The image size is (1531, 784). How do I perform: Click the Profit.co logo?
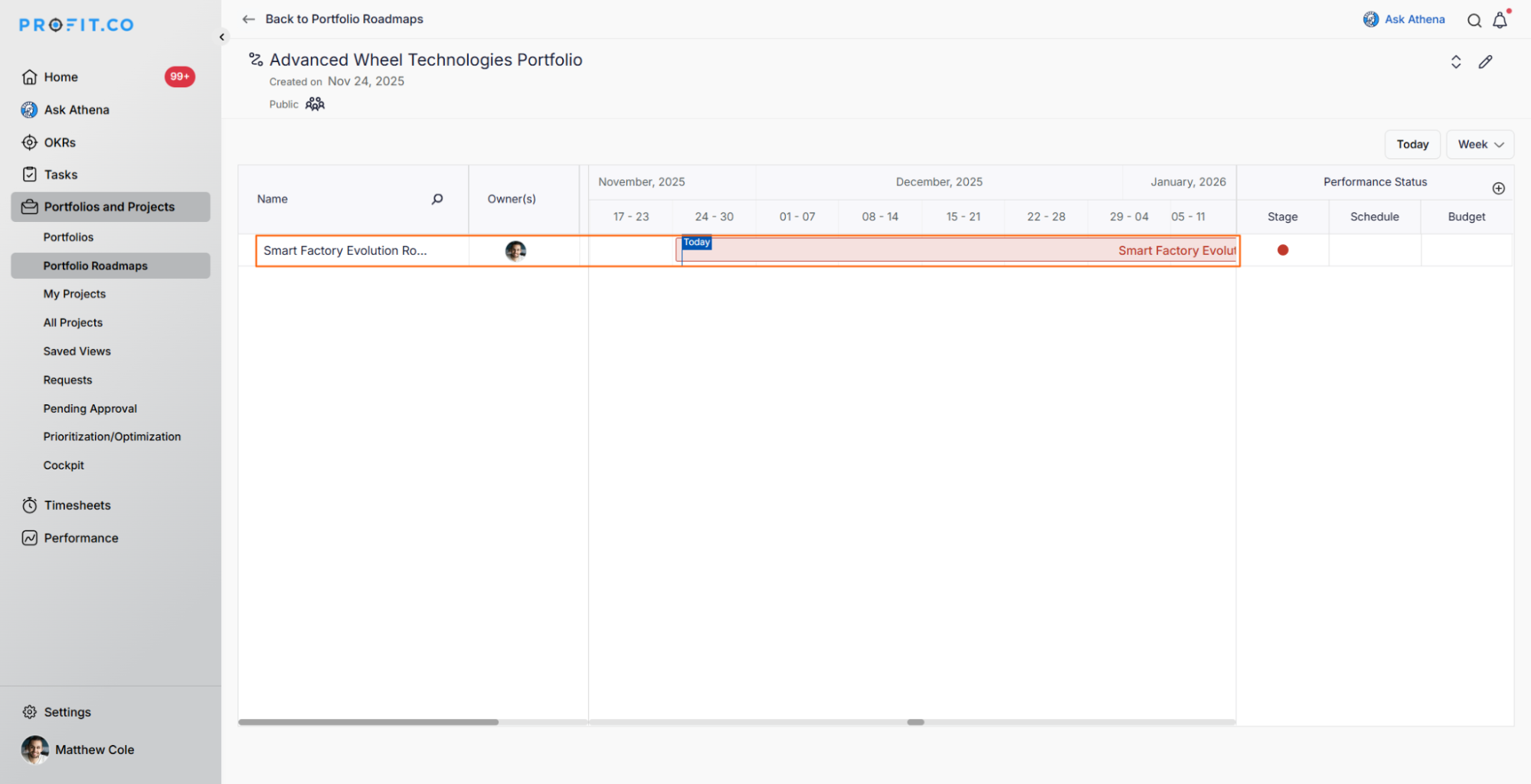[77, 24]
